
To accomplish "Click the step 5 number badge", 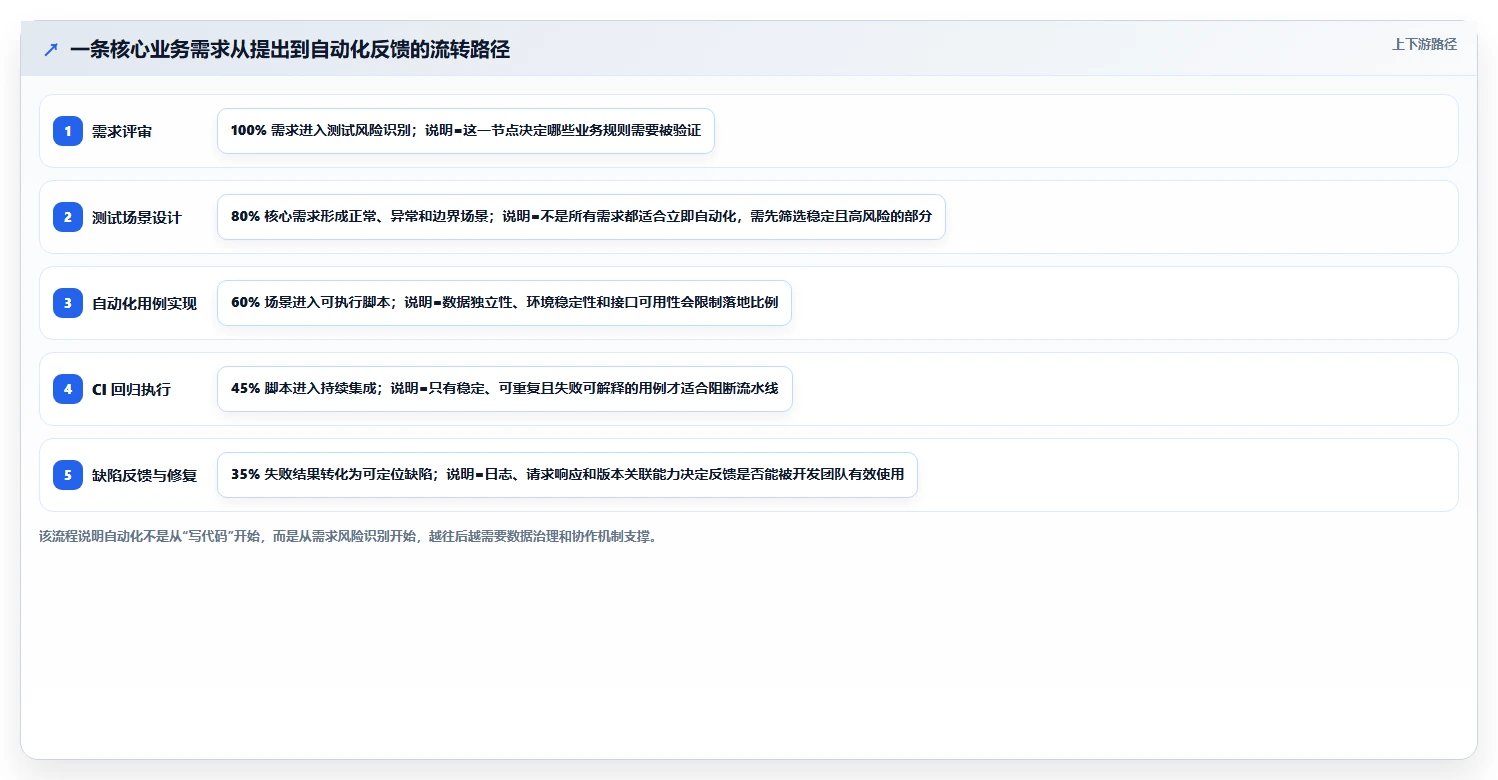I will [68, 475].
